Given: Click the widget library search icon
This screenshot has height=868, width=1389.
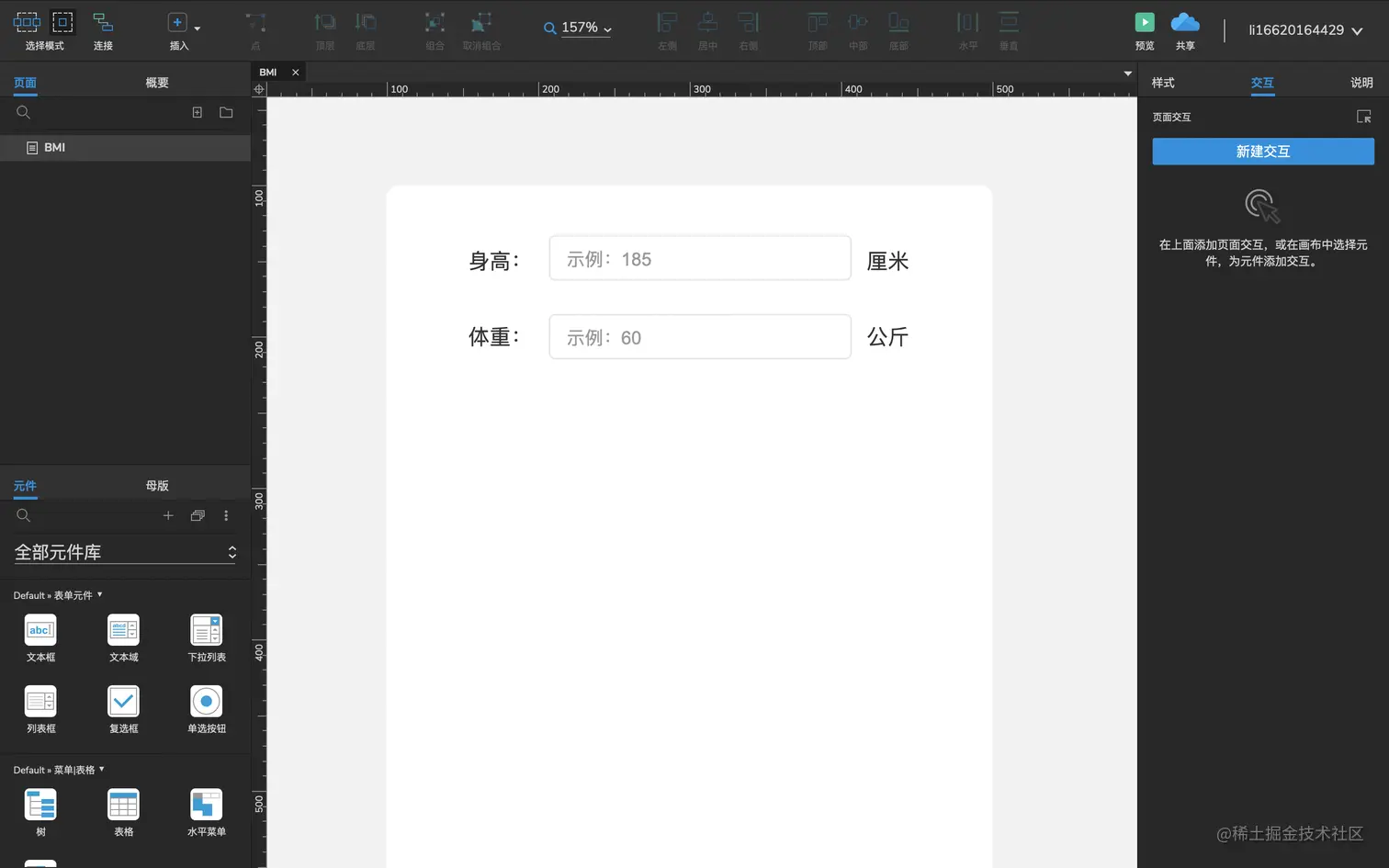Looking at the screenshot, I should 24,515.
